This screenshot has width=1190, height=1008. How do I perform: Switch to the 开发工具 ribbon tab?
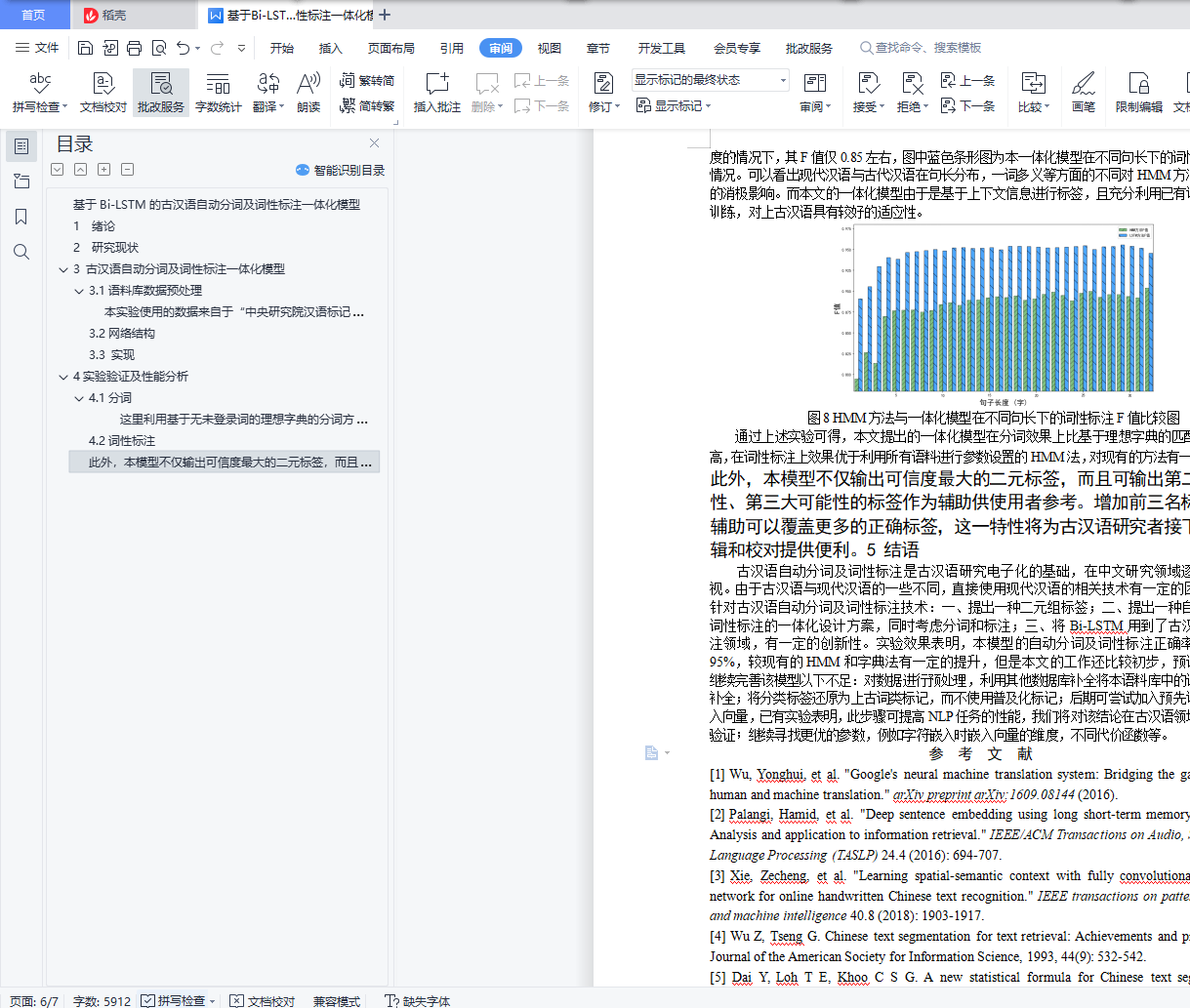[662, 48]
